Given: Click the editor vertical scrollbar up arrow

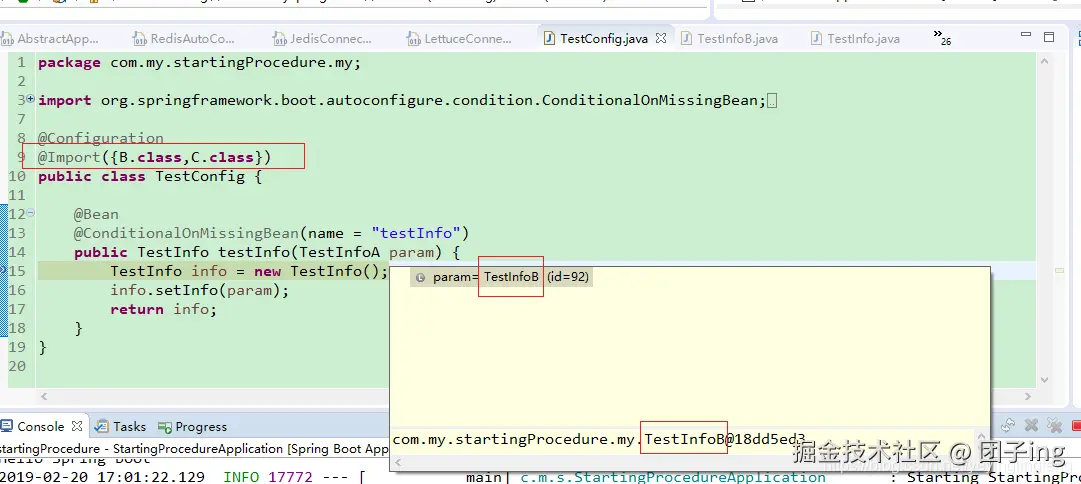Looking at the screenshot, I should [x=1044, y=61].
